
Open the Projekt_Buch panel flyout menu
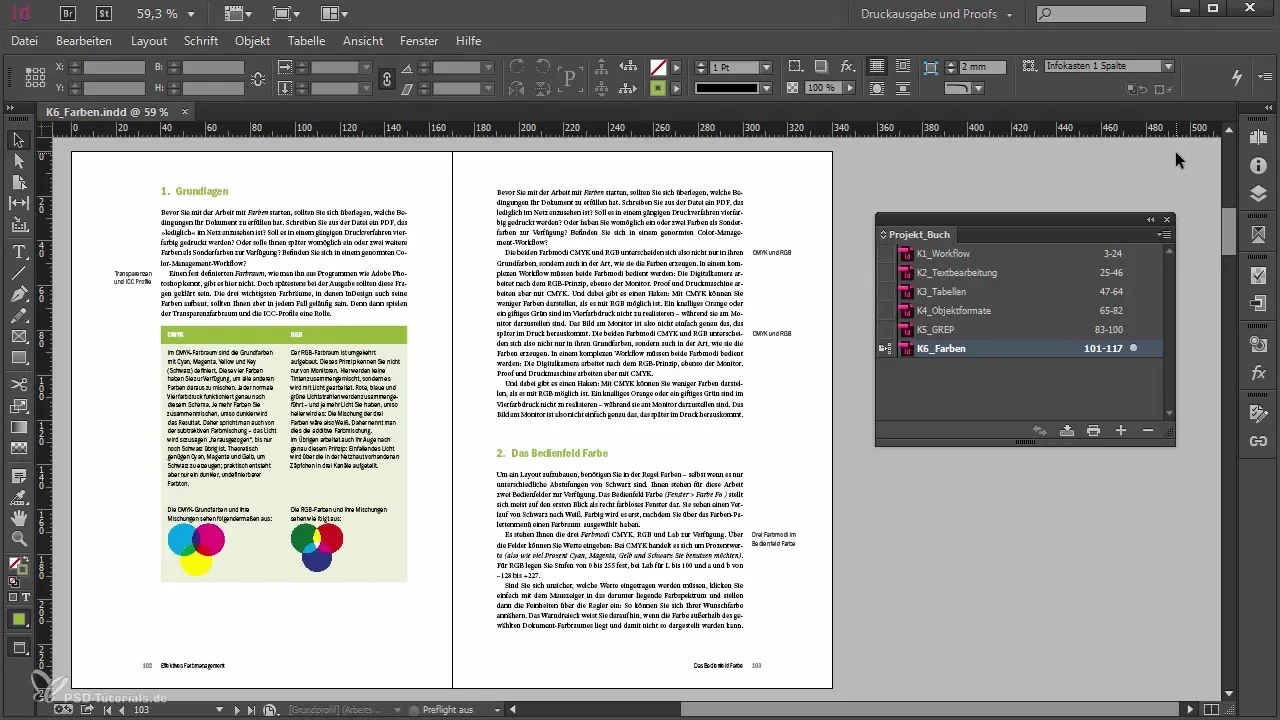click(x=1164, y=234)
